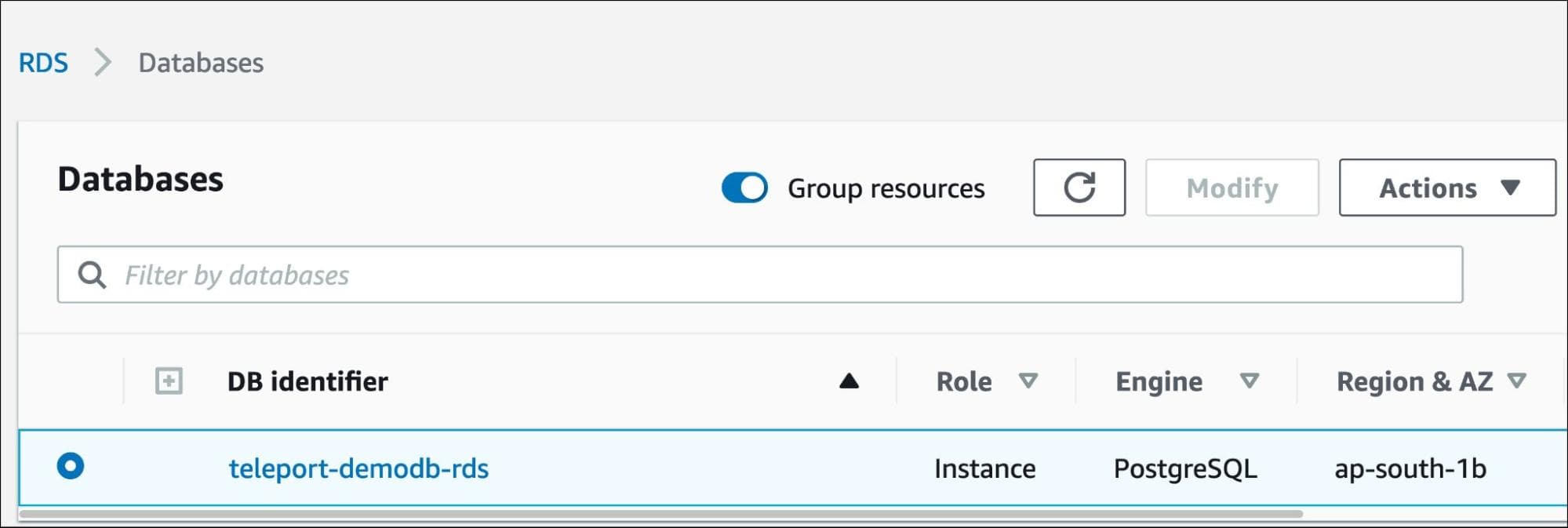The height and width of the screenshot is (528, 1568).
Task: Sort by the Region & AZ column arrow
Action: (x=1517, y=381)
